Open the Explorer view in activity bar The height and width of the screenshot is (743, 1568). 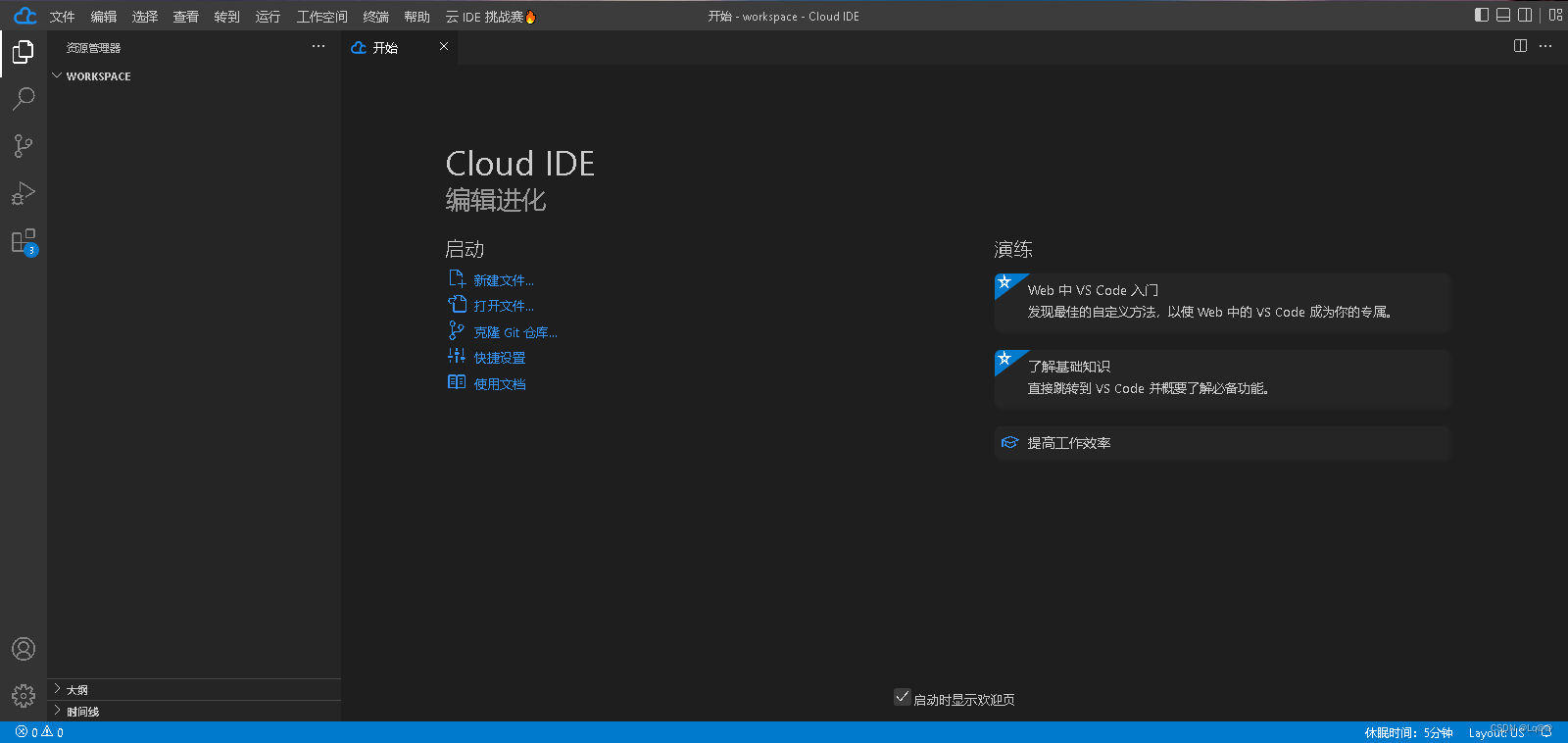(x=24, y=51)
